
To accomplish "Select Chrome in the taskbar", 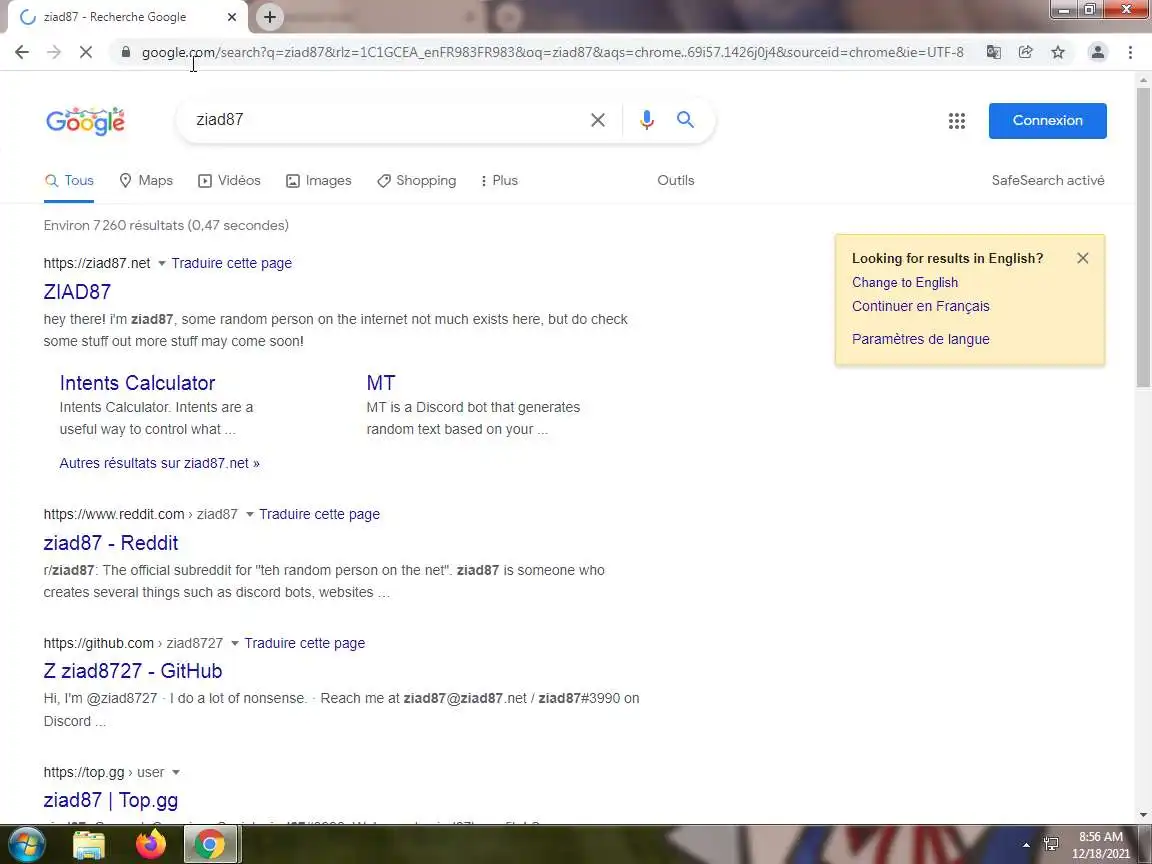I will point(210,845).
